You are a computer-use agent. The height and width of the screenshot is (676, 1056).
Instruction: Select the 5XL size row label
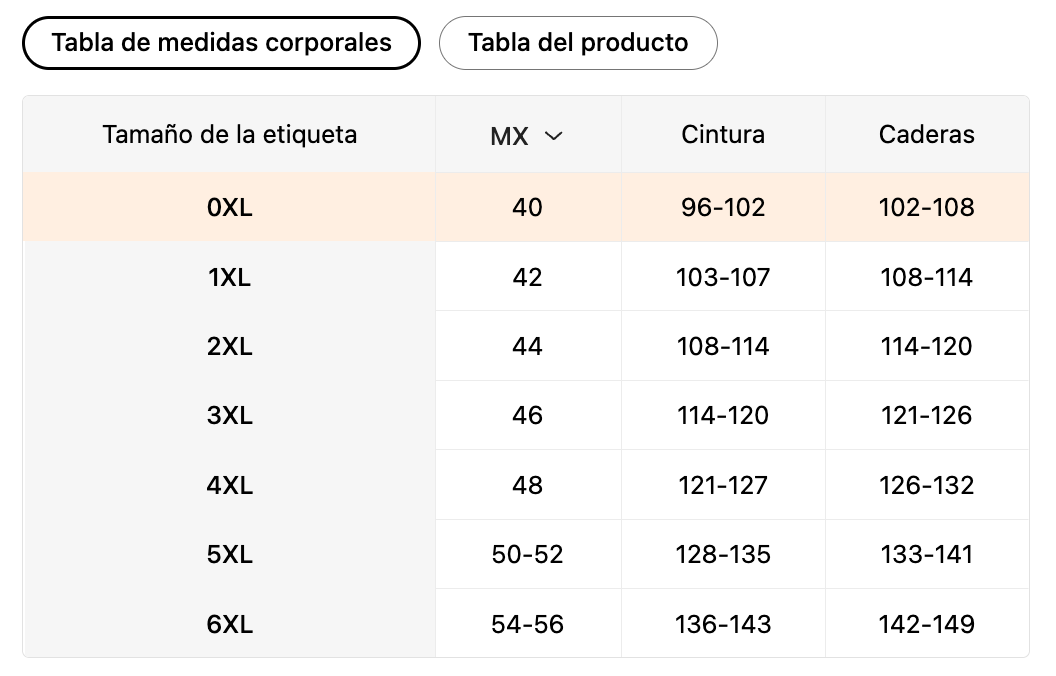point(229,554)
